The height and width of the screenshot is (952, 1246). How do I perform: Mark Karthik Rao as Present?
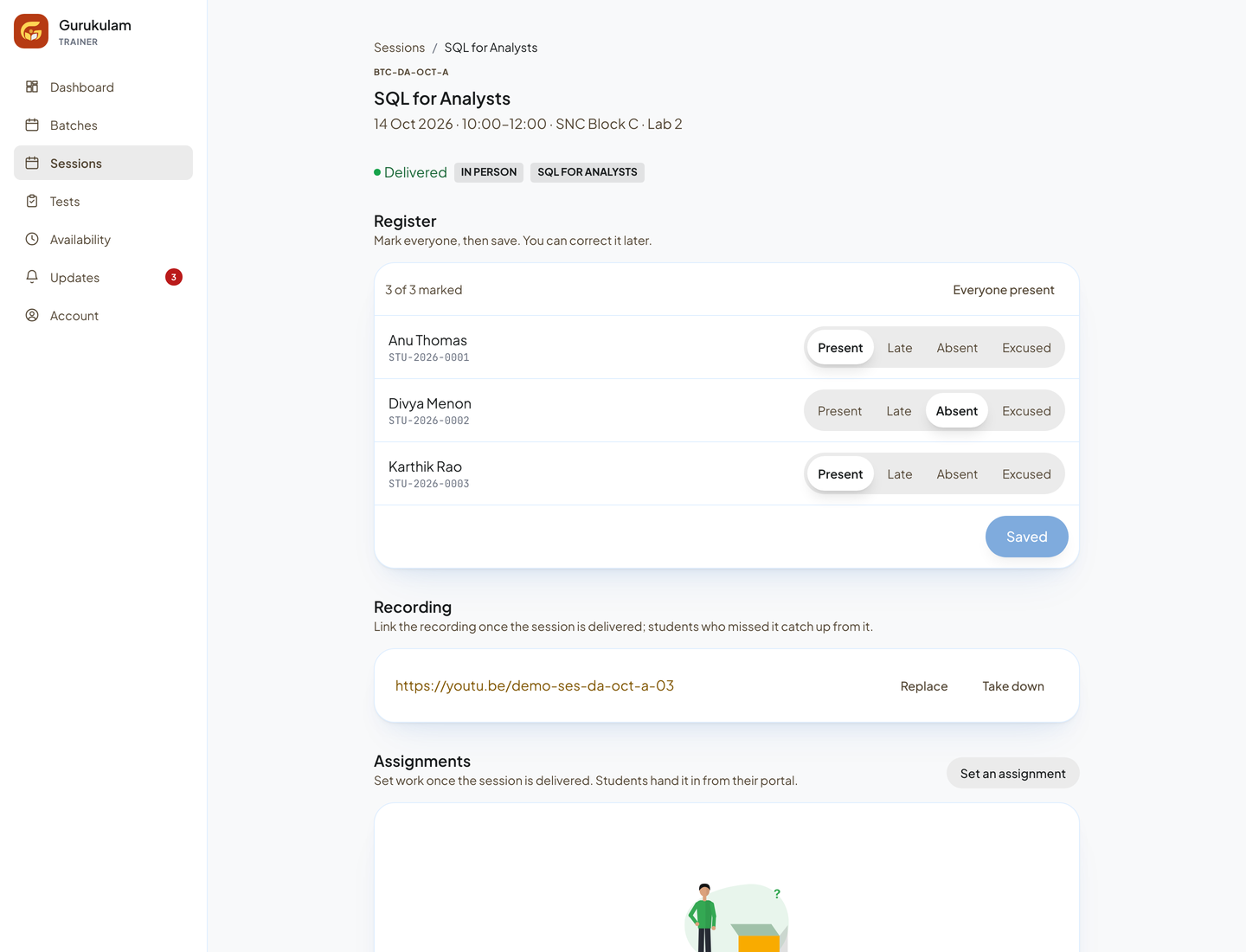point(840,473)
